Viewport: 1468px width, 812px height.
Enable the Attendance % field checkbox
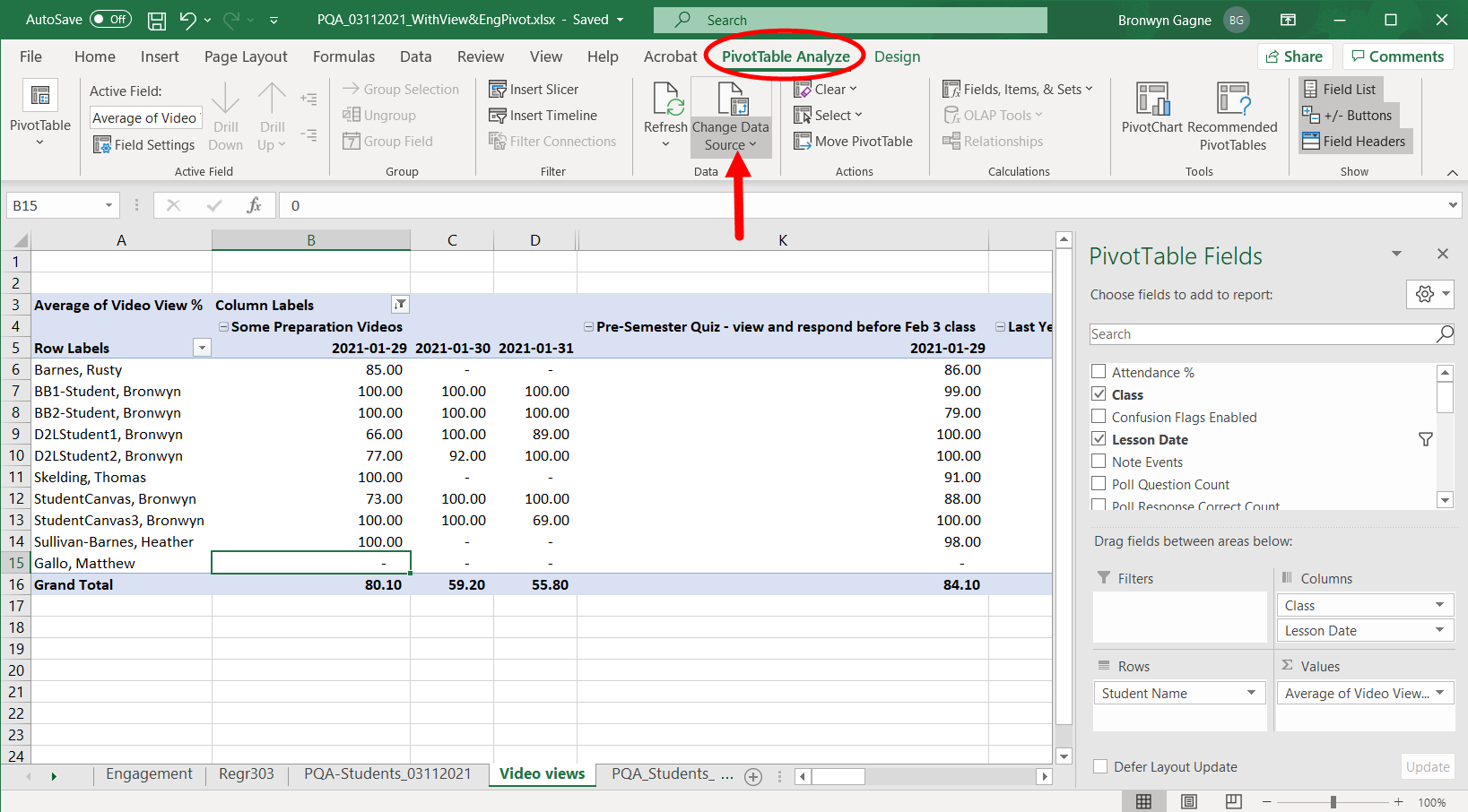click(1099, 371)
